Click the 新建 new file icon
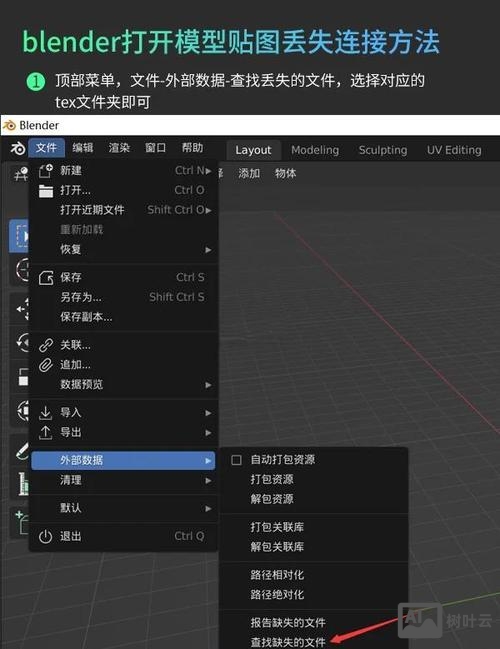The width and height of the screenshot is (500, 649). 46,171
